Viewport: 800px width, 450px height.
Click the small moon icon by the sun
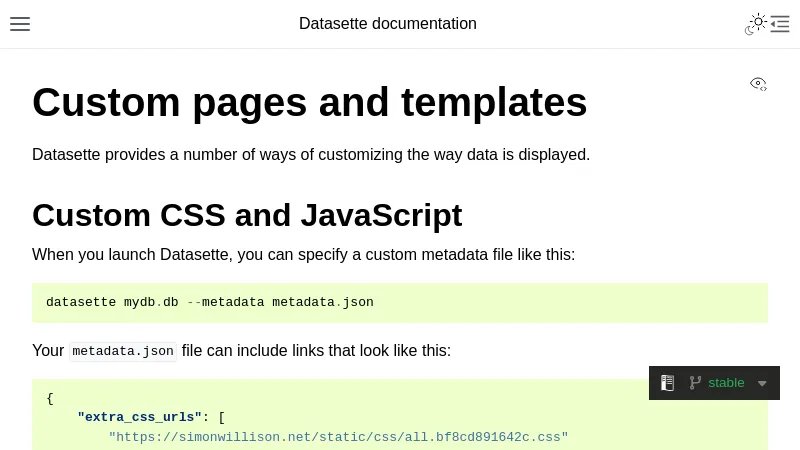(x=749, y=30)
